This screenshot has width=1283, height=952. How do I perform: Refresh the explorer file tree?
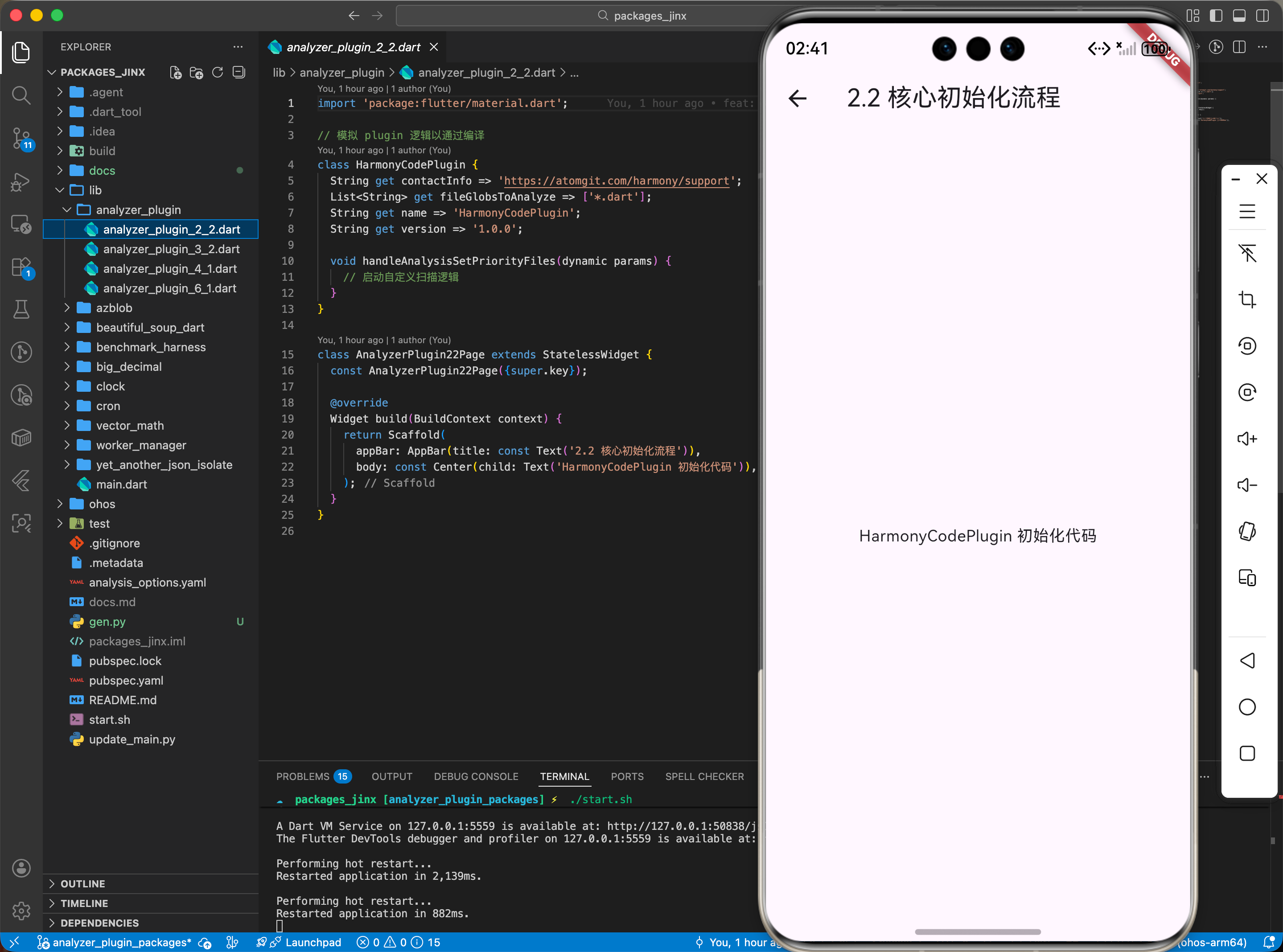217,72
